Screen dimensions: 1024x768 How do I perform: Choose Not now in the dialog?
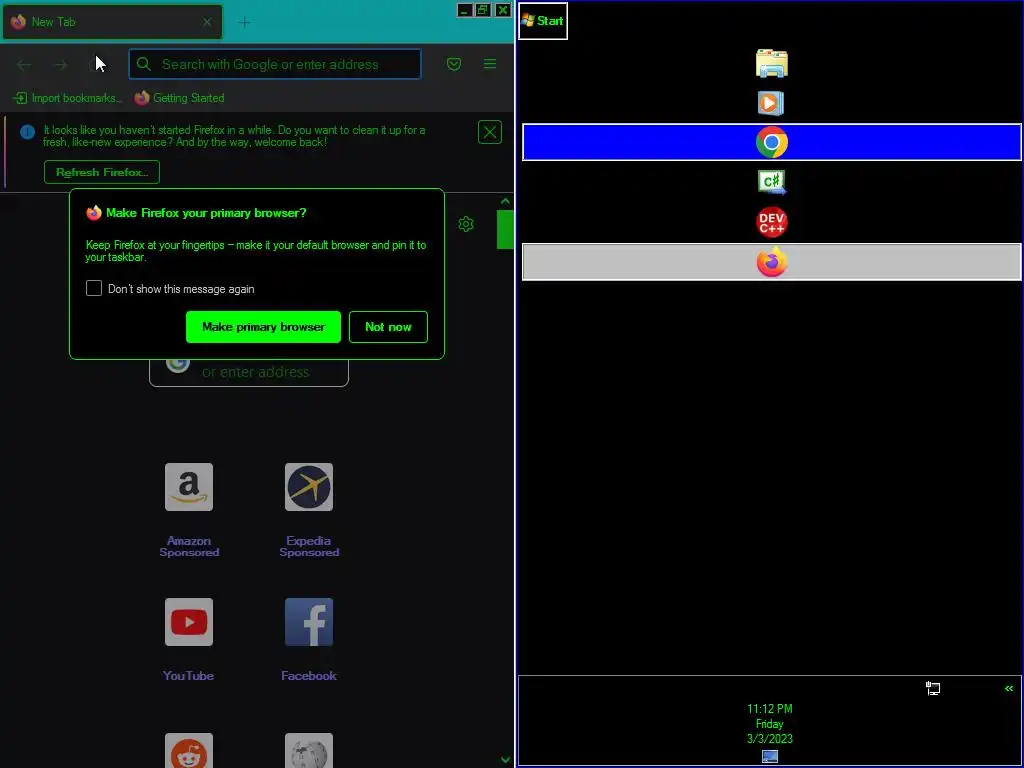(x=389, y=327)
